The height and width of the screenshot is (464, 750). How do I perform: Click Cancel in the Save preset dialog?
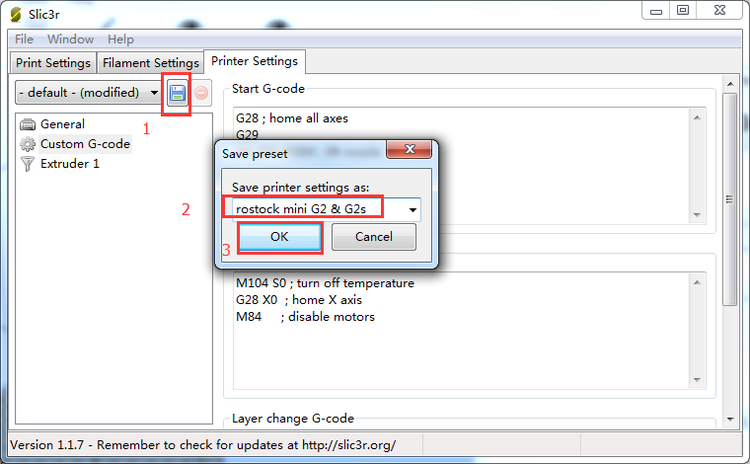tap(374, 237)
